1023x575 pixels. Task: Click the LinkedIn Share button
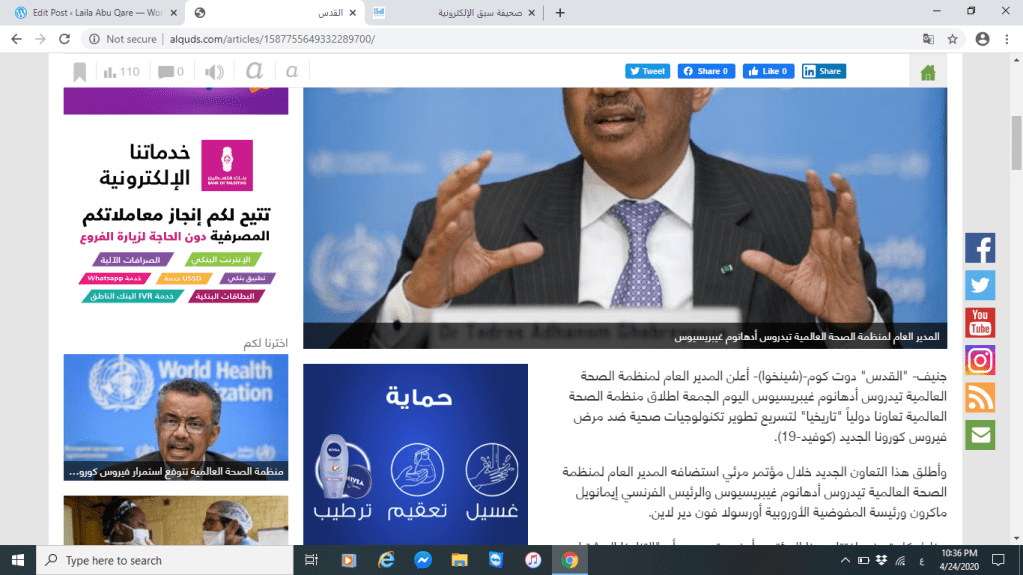coord(823,71)
